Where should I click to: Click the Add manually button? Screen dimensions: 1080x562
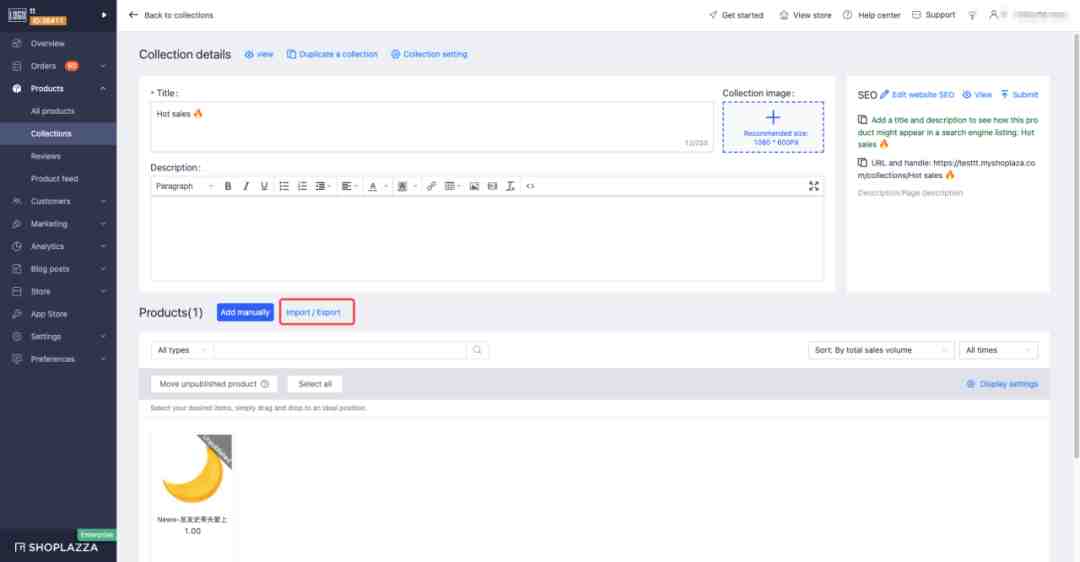245,312
